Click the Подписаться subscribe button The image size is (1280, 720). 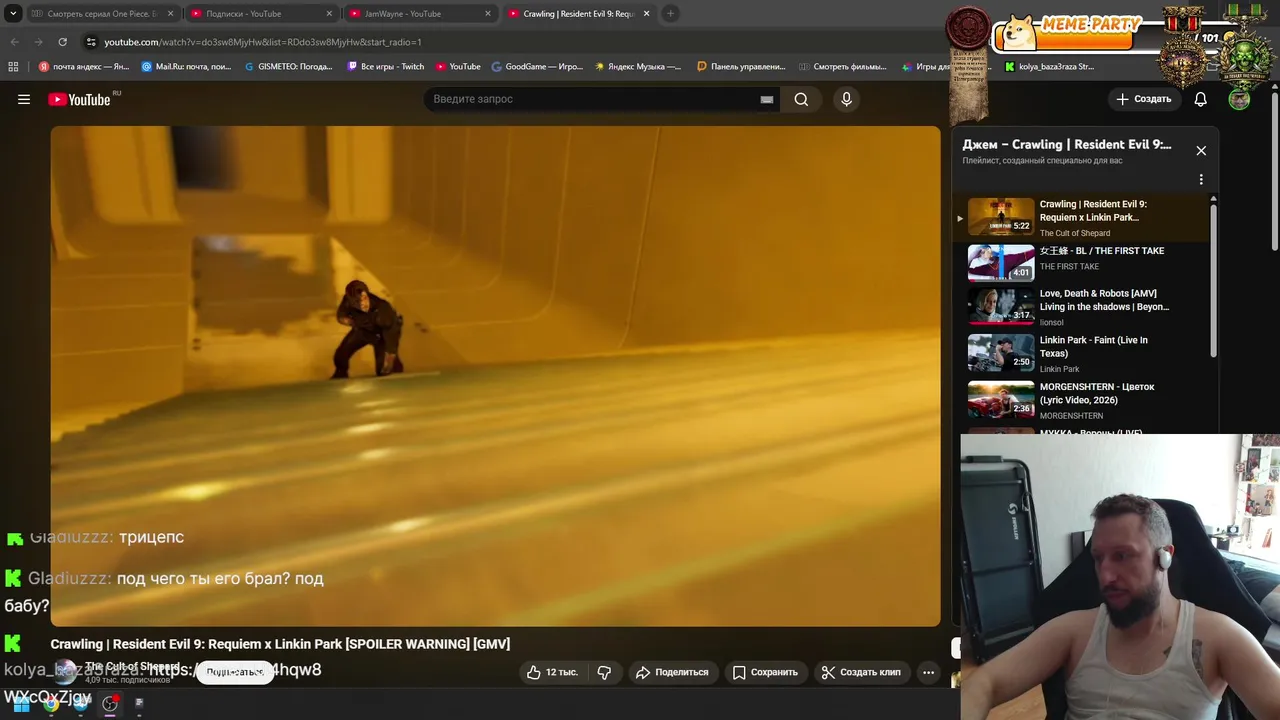235,672
